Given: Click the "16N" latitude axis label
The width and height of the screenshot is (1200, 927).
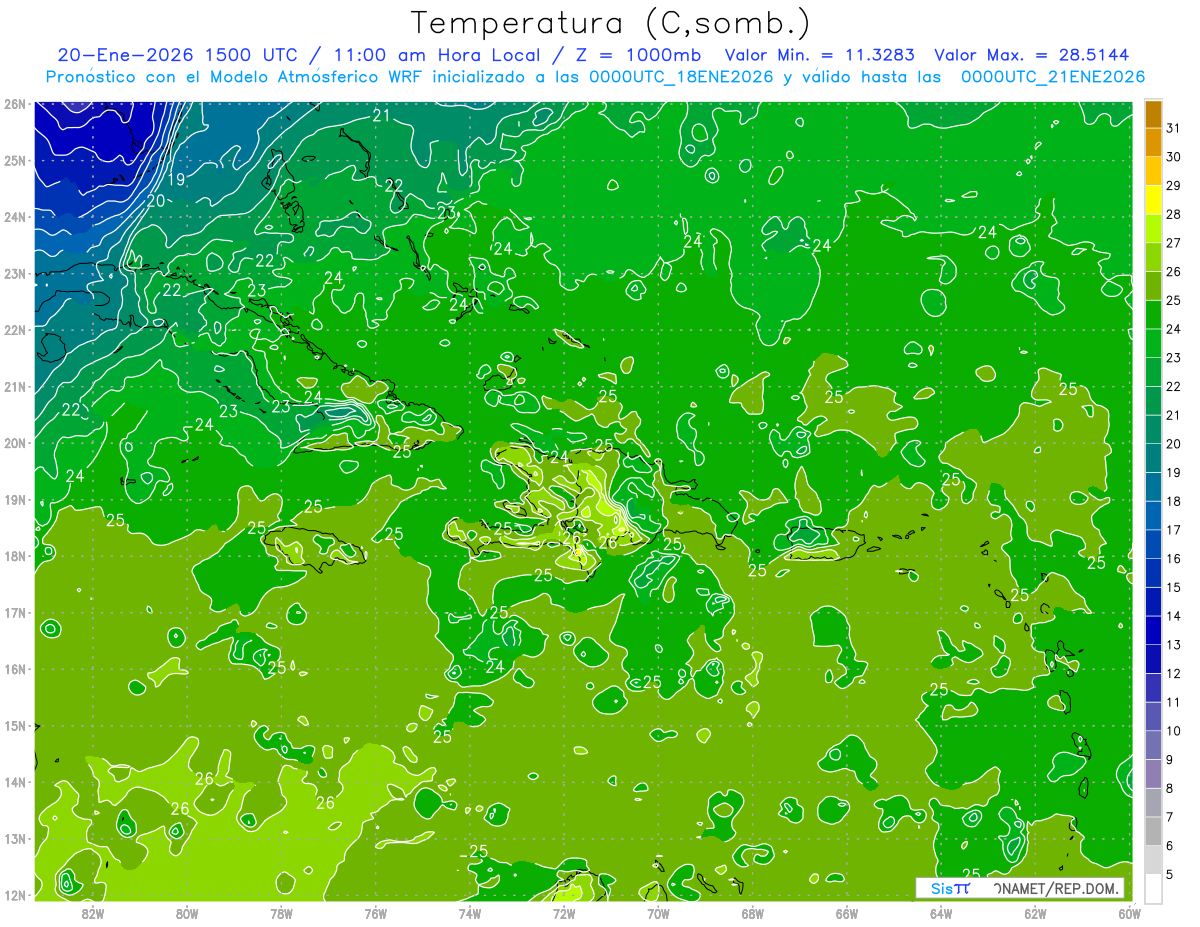Looking at the screenshot, I should click(14, 669).
